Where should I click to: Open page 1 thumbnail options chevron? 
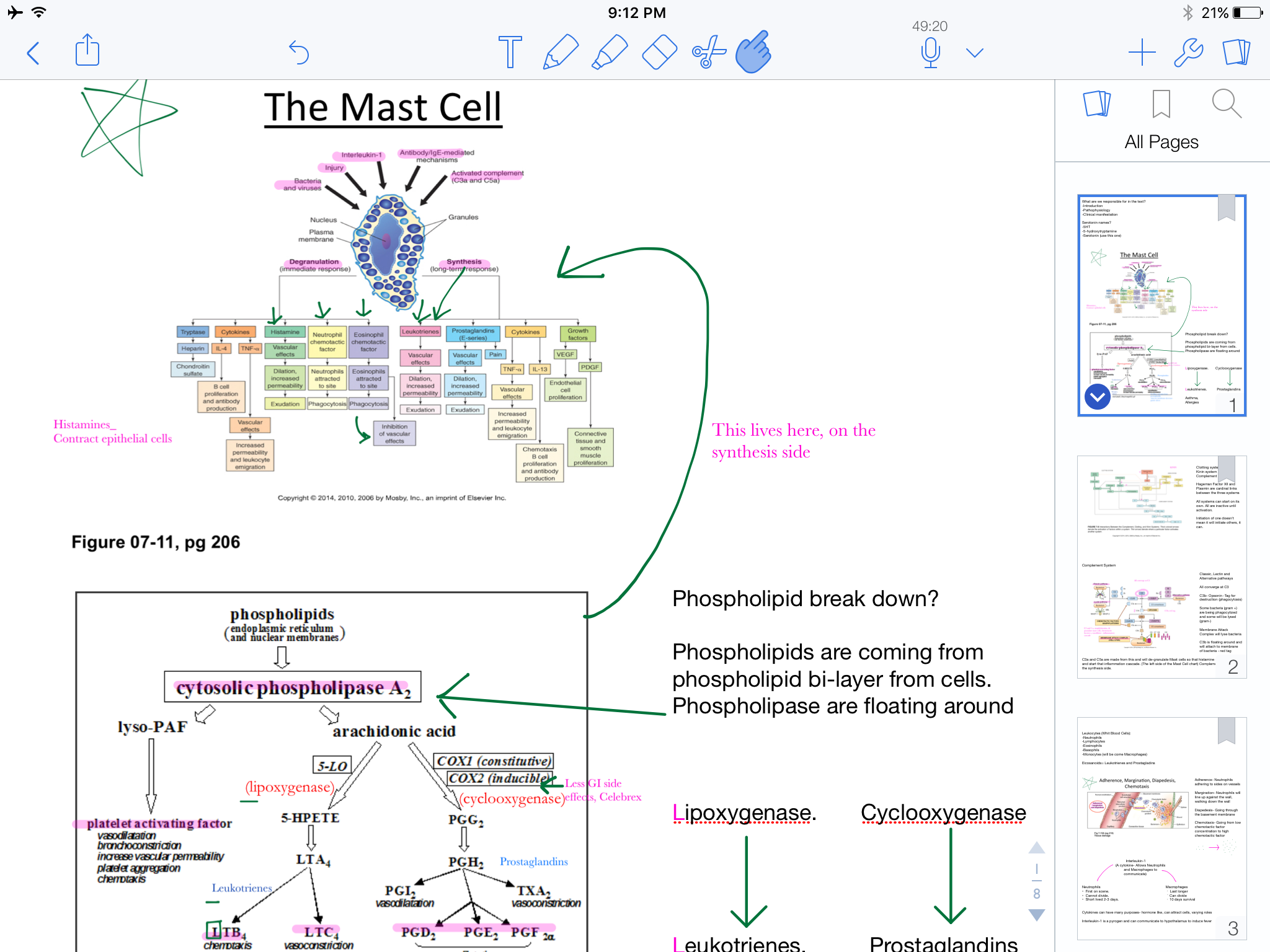[x=1097, y=397]
